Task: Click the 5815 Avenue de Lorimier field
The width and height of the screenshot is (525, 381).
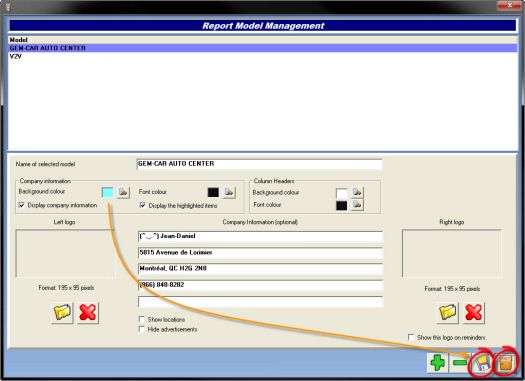Action: (260, 253)
